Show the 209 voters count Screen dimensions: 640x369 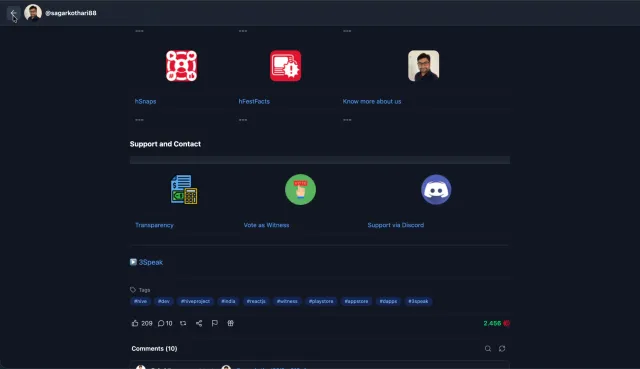(x=147, y=323)
